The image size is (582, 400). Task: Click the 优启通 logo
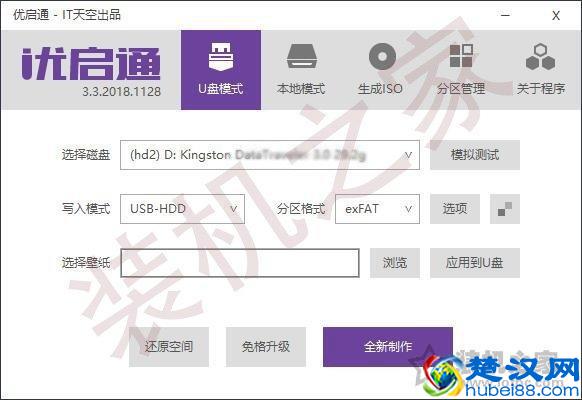click(91, 63)
